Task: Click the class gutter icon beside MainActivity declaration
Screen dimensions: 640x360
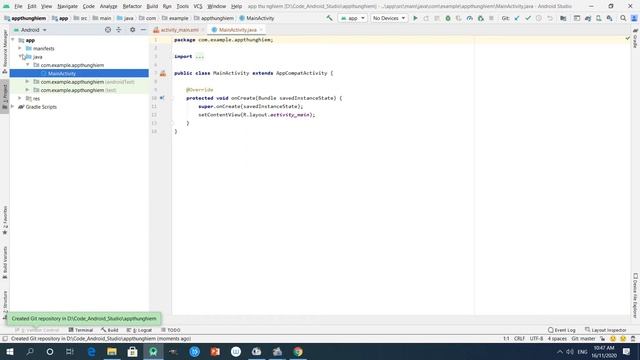Action: [x=163, y=73]
